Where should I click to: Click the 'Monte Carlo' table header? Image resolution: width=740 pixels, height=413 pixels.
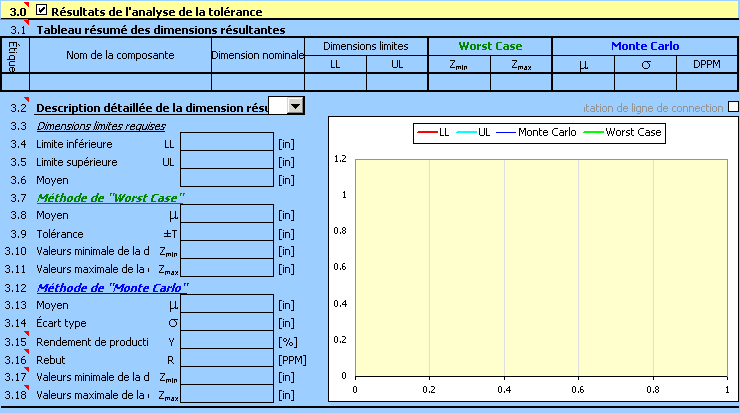click(x=645, y=46)
